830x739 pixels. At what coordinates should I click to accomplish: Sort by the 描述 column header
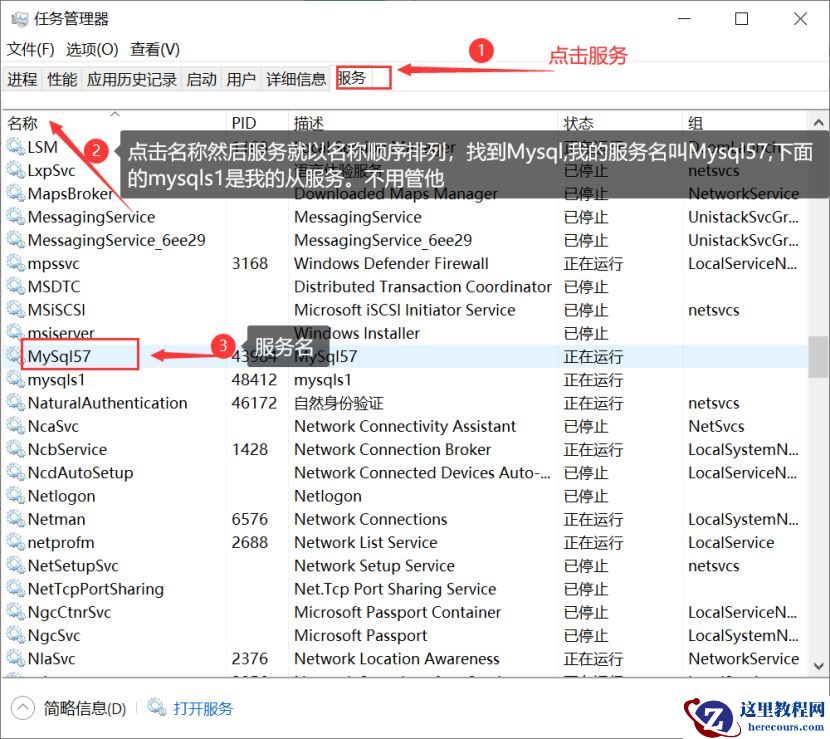(x=423, y=122)
